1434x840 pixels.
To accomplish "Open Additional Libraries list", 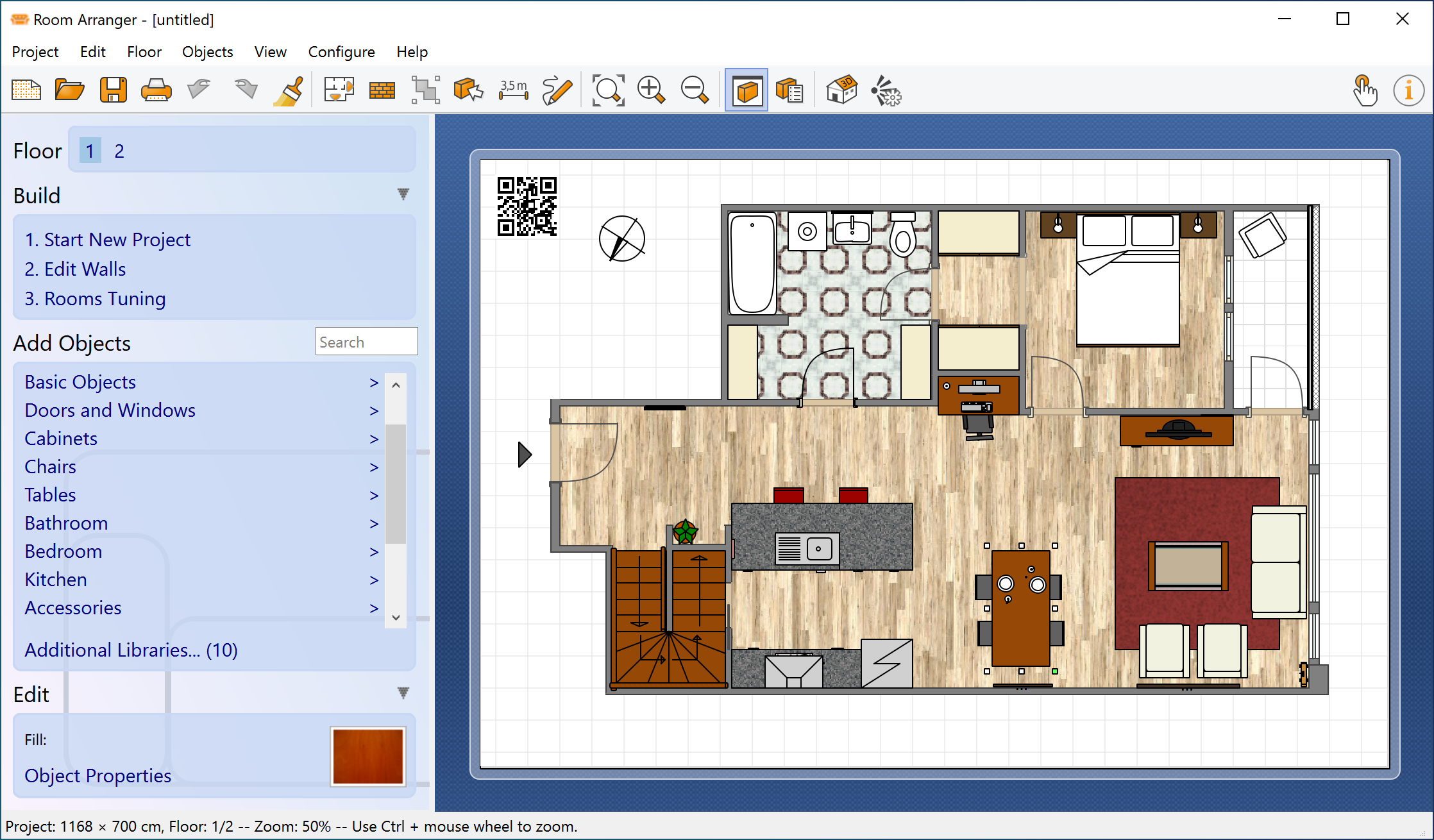I will click(x=130, y=650).
